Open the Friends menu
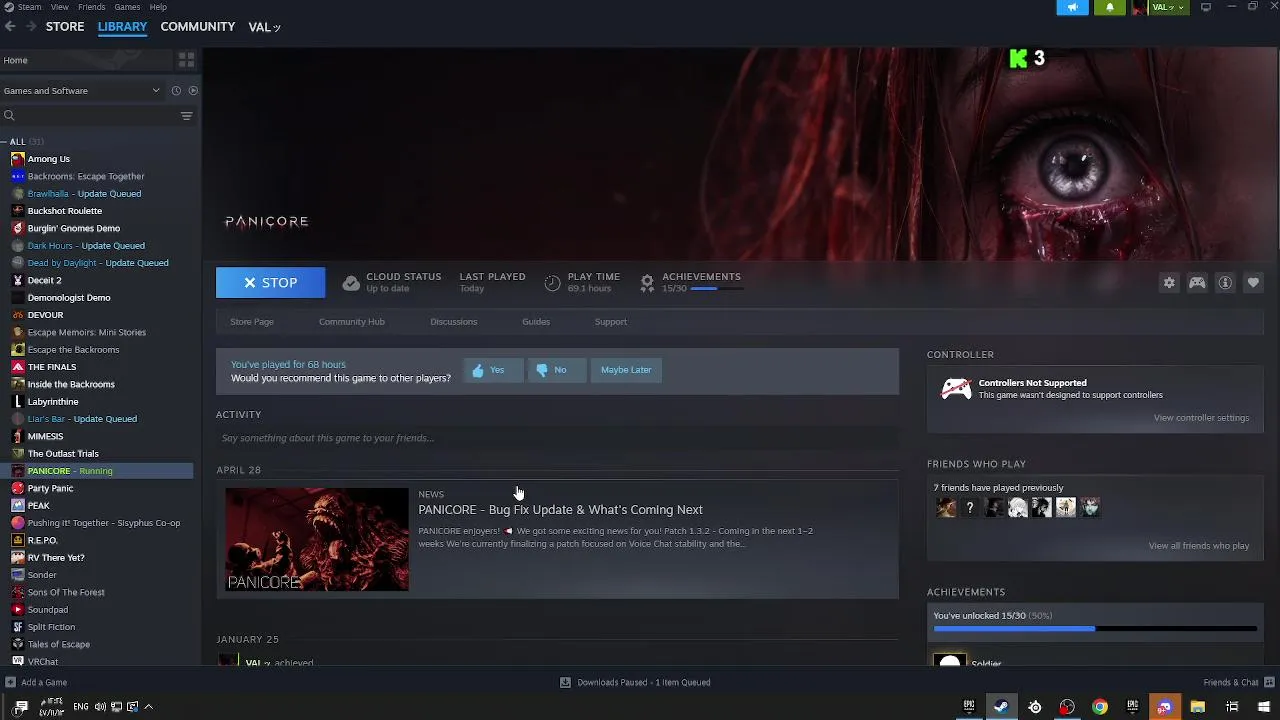Screen dimensions: 1280x720 point(91,7)
